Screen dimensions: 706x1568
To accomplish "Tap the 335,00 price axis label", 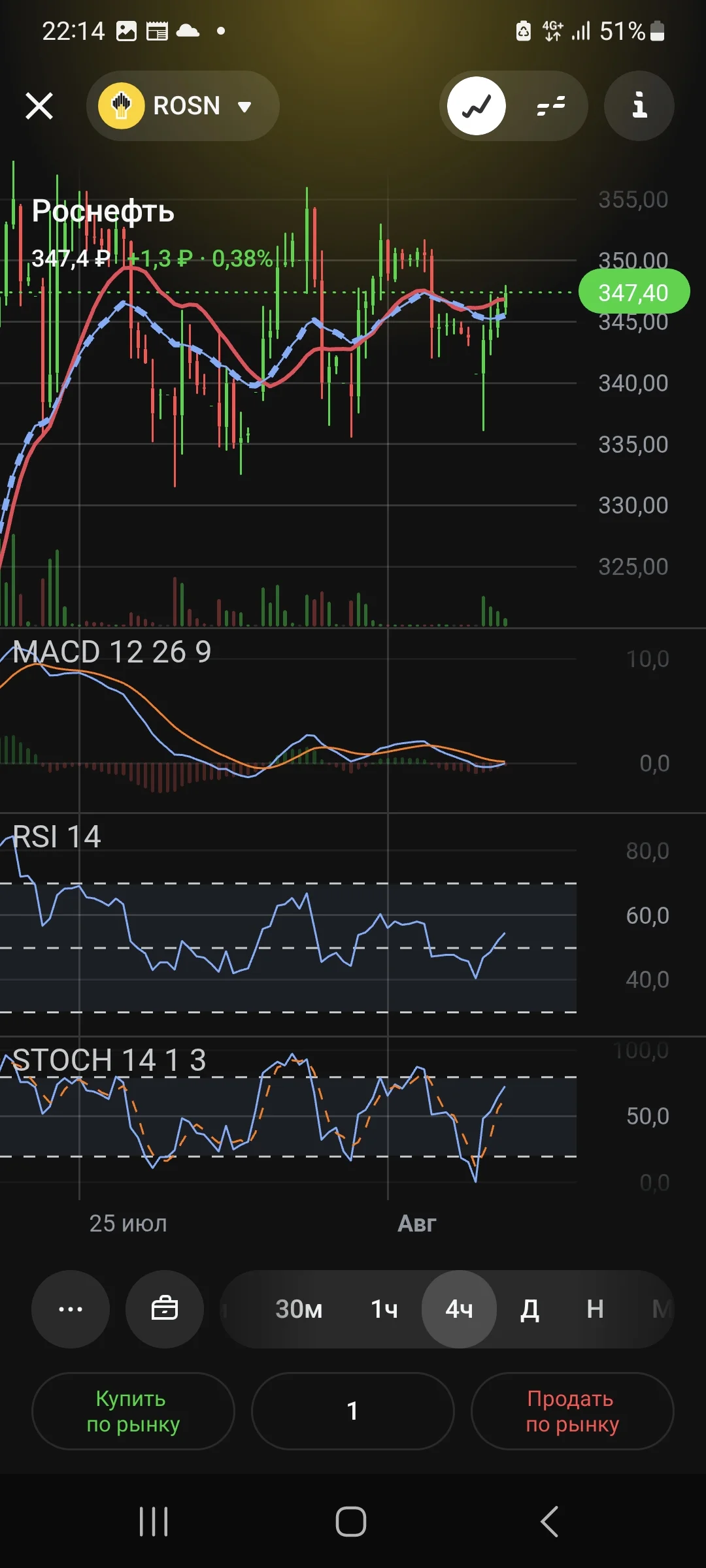I will tap(633, 444).
